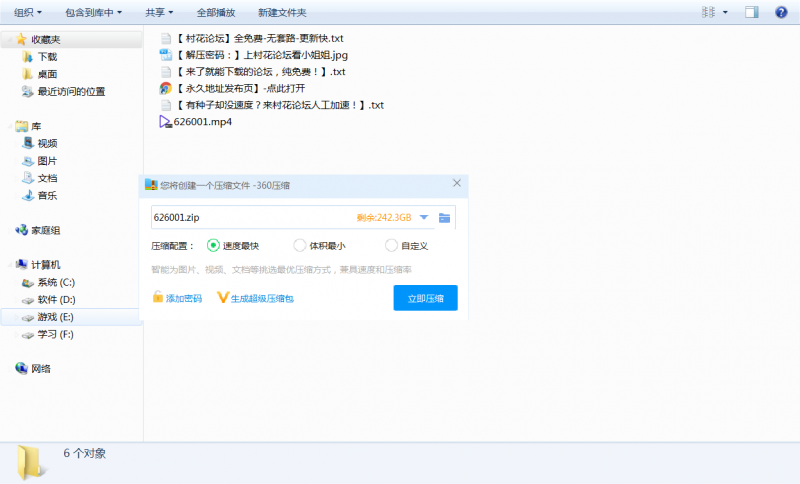Screen dimensions: 800x484
Task: Open the 626001.mp4 video file
Action: [x=202, y=122]
